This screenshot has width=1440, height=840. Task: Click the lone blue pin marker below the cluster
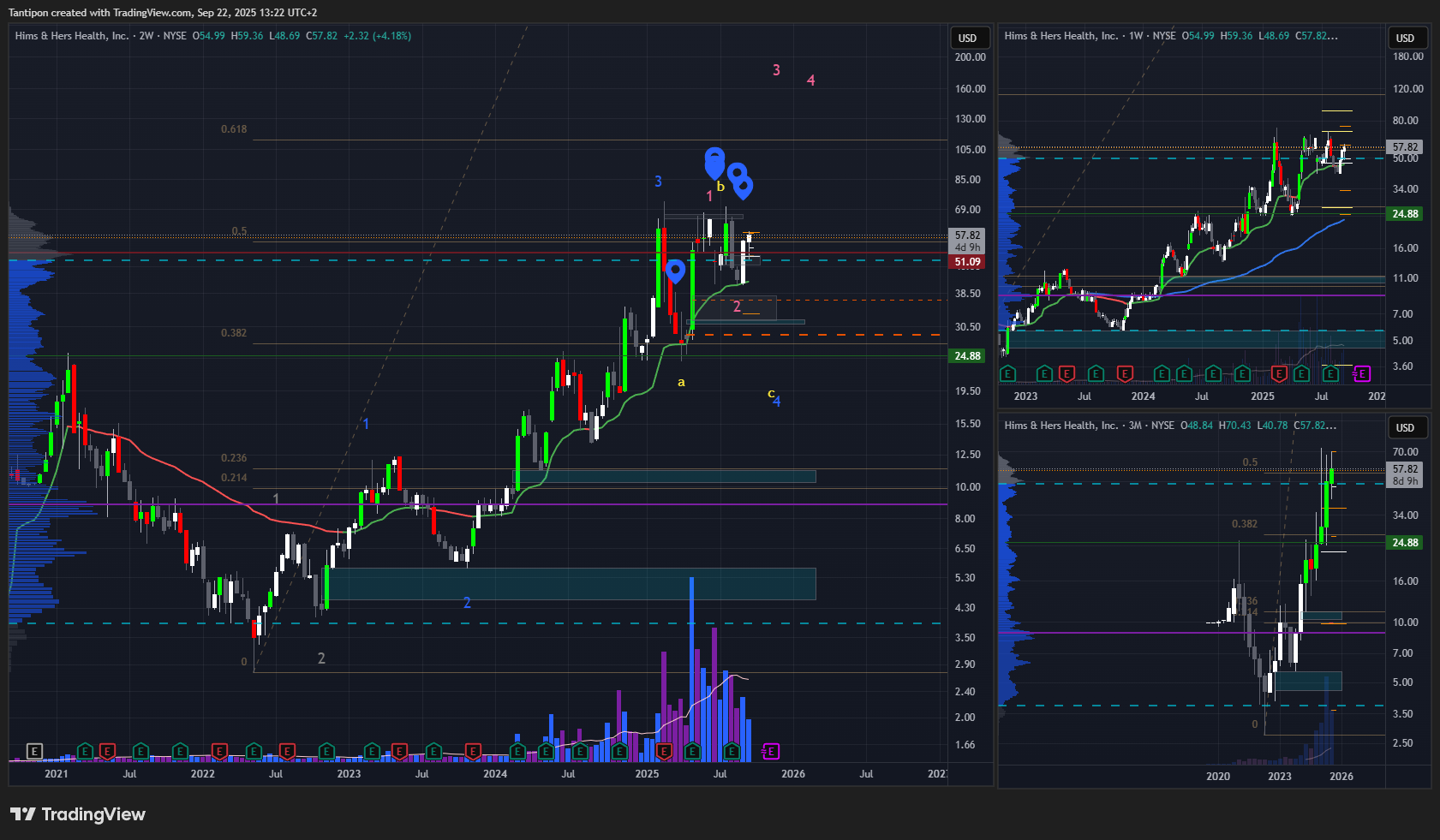(x=675, y=271)
